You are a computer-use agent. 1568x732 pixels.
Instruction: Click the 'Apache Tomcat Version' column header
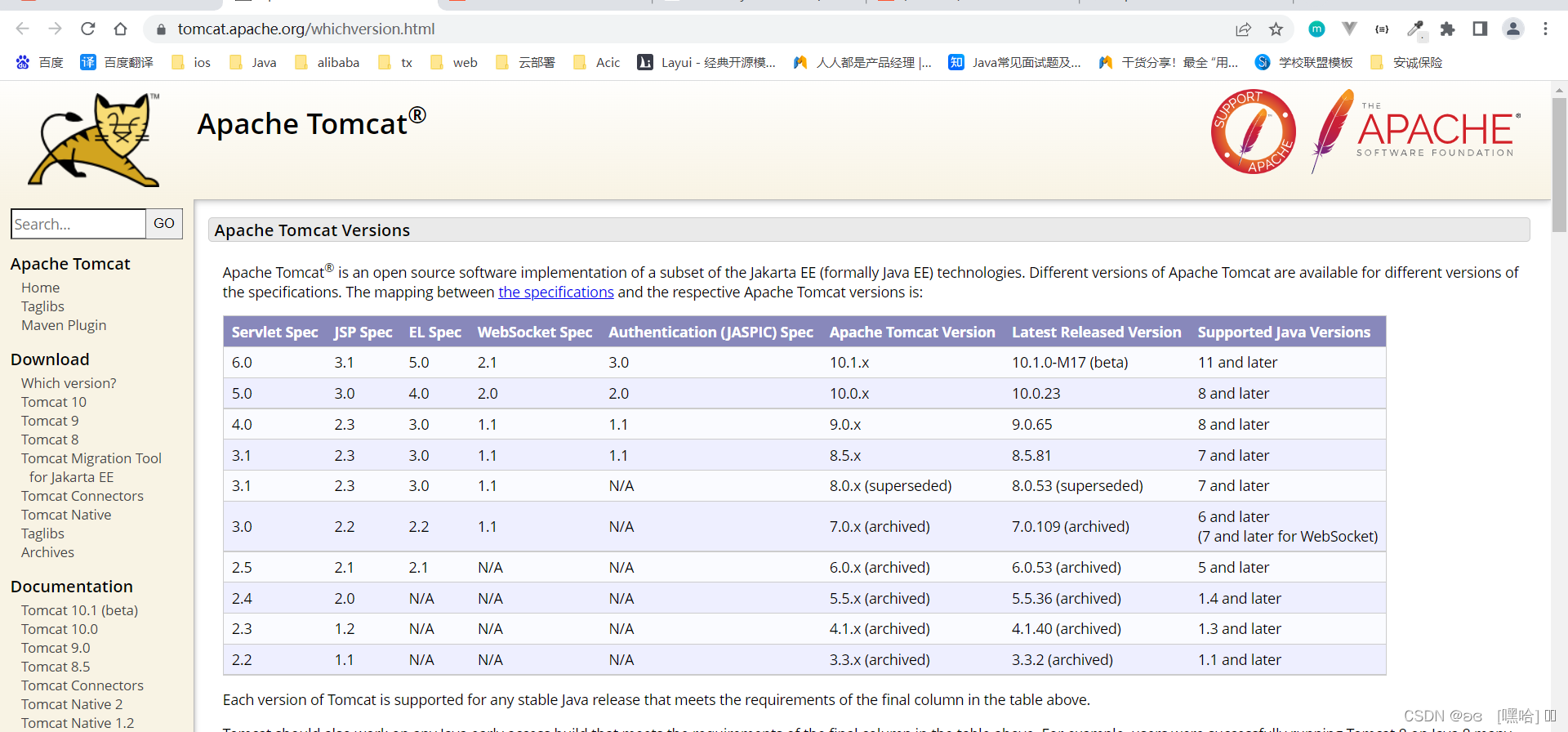(912, 332)
